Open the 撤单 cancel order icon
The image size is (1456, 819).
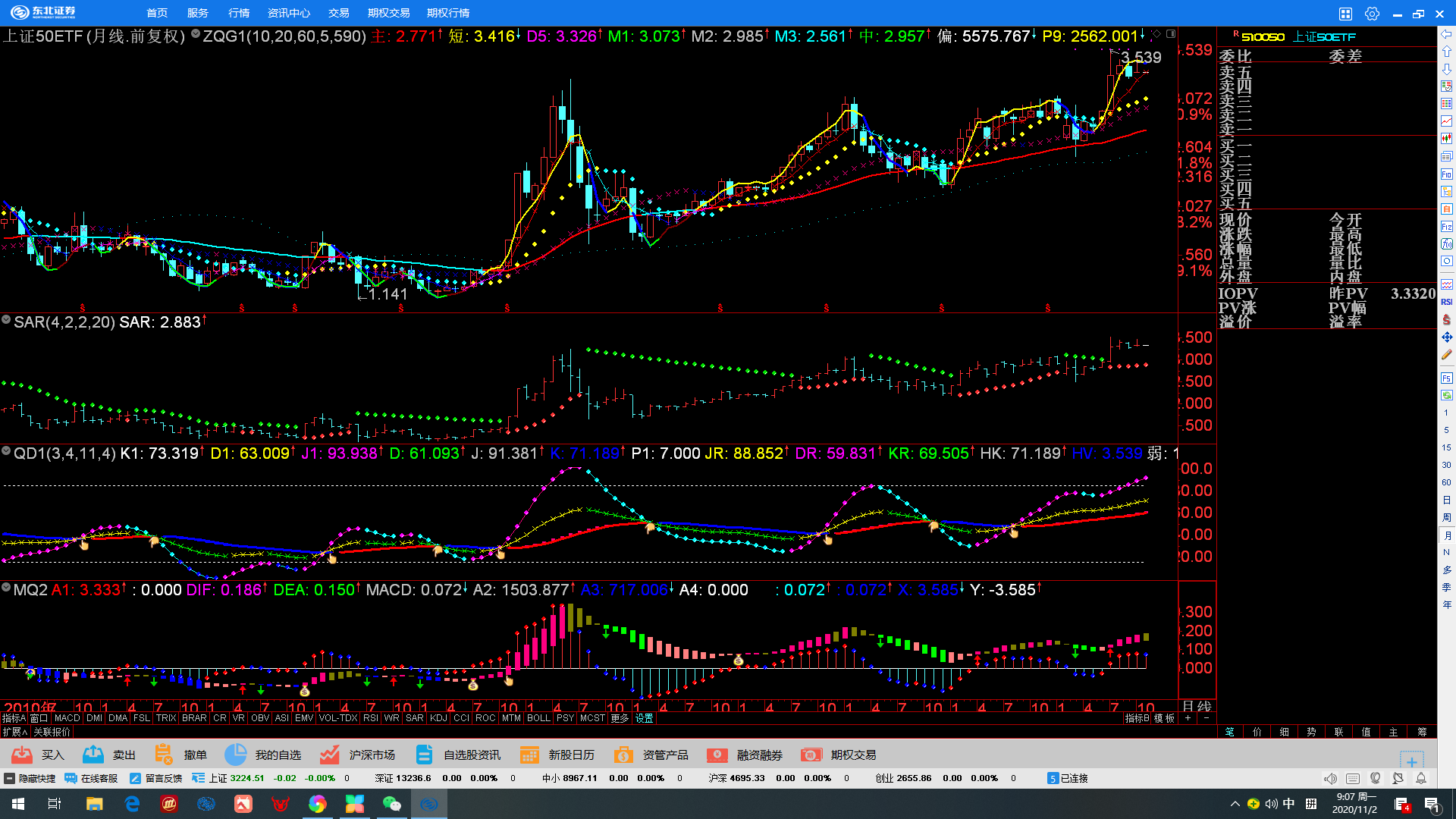(x=164, y=755)
